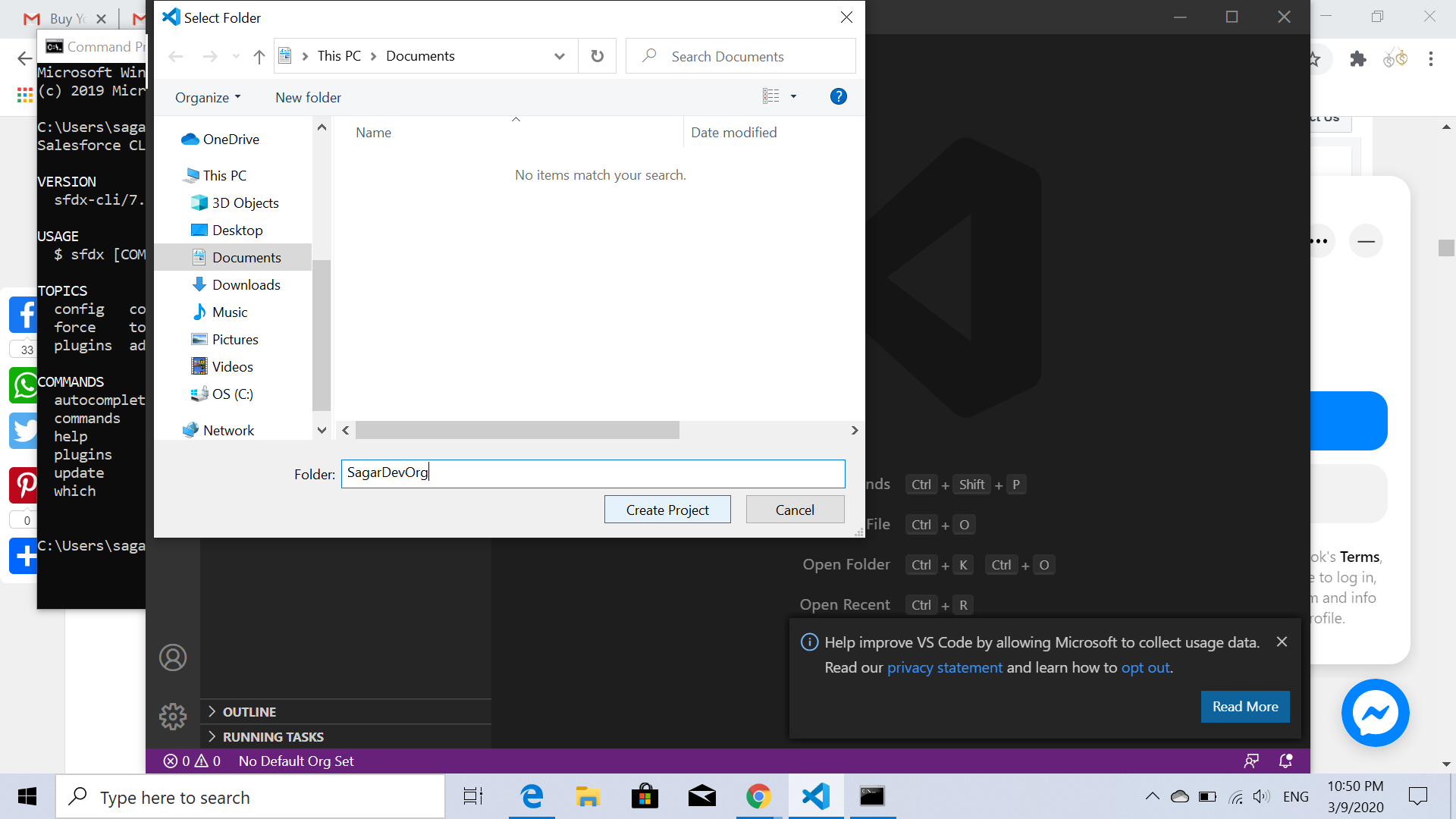Open Chrome three-dot menu
Image resolution: width=1456 pixels, height=819 pixels.
pyautogui.click(x=1431, y=58)
